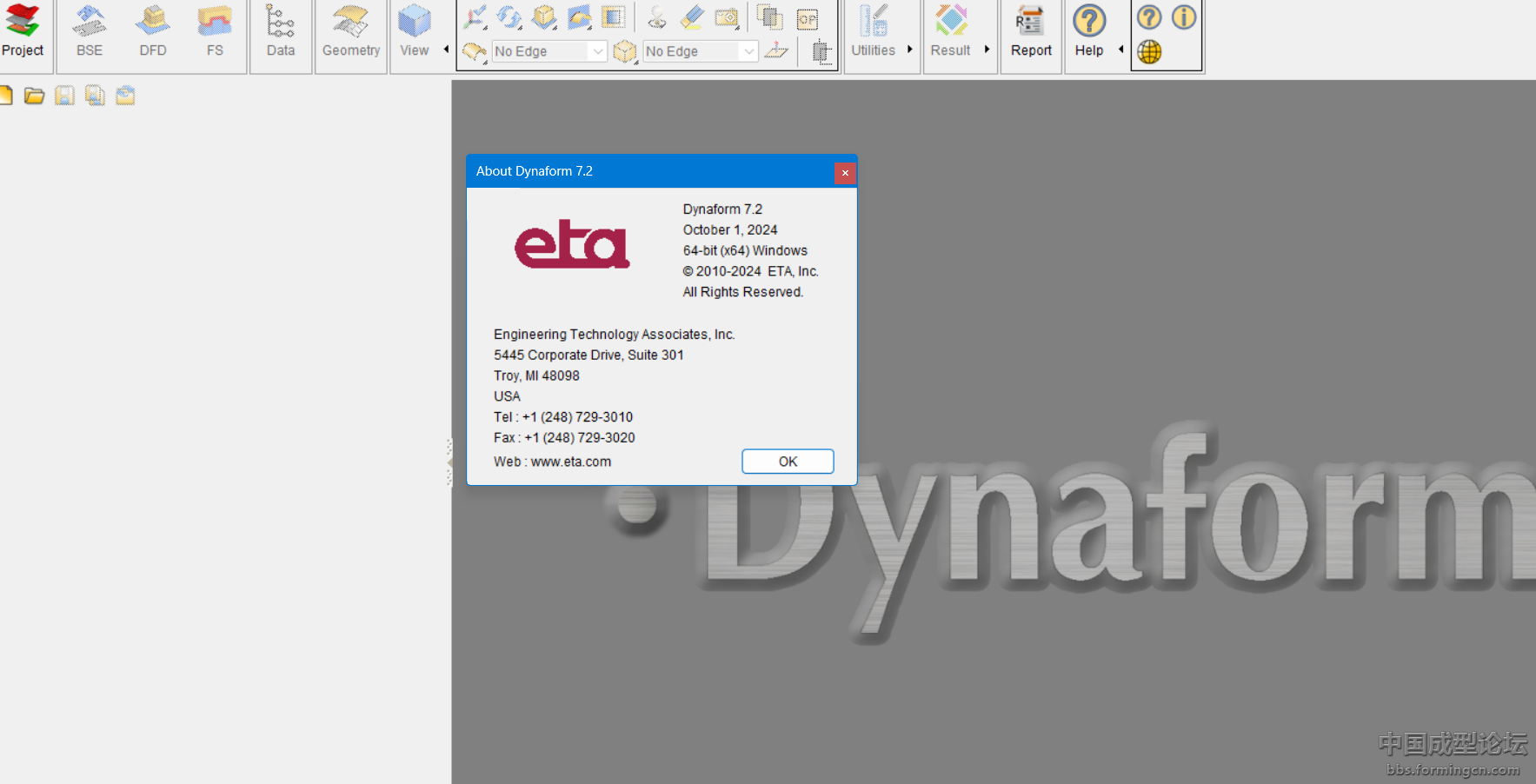The image size is (1536, 784).
Task: Open the Utilities tools
Action: [x=873, y=31]
